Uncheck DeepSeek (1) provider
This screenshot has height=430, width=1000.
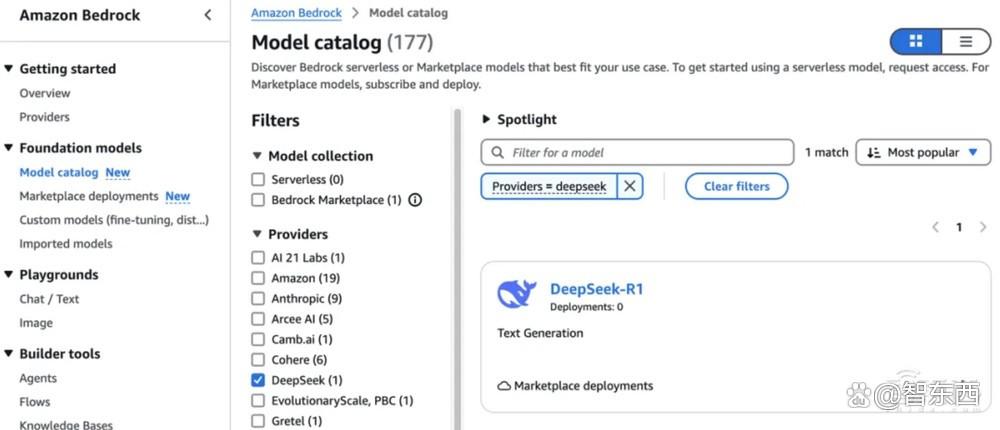tap(258, 380)
